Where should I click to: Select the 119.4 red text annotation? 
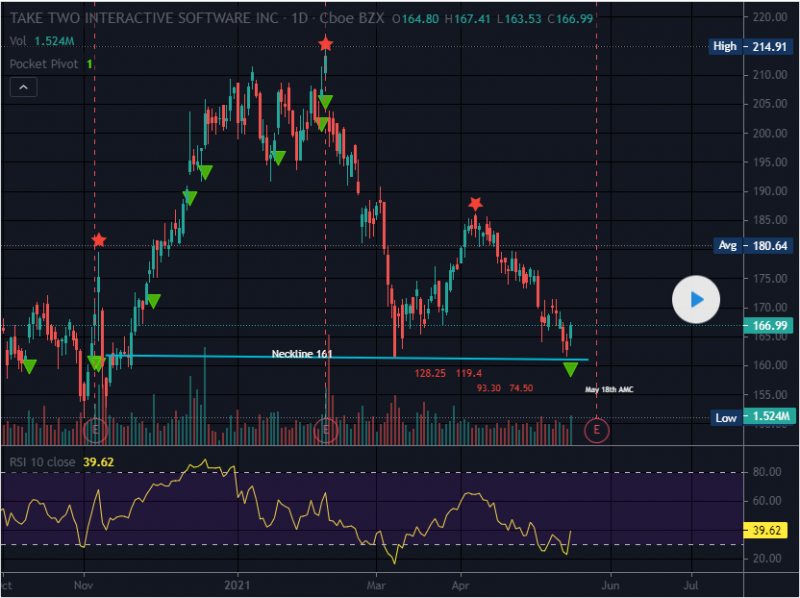(469, 373)
